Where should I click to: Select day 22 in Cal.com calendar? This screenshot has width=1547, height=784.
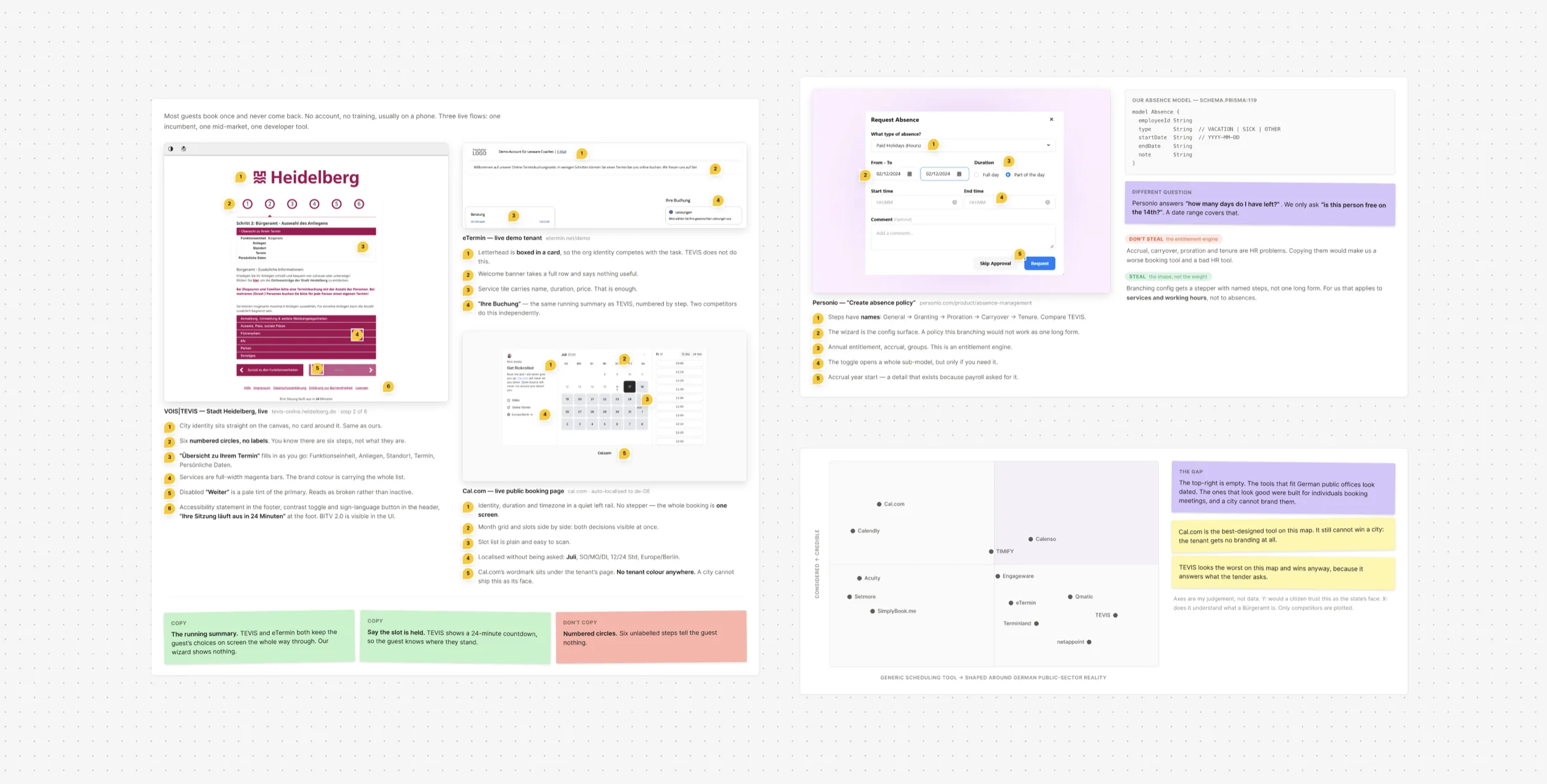coord(605,399)
